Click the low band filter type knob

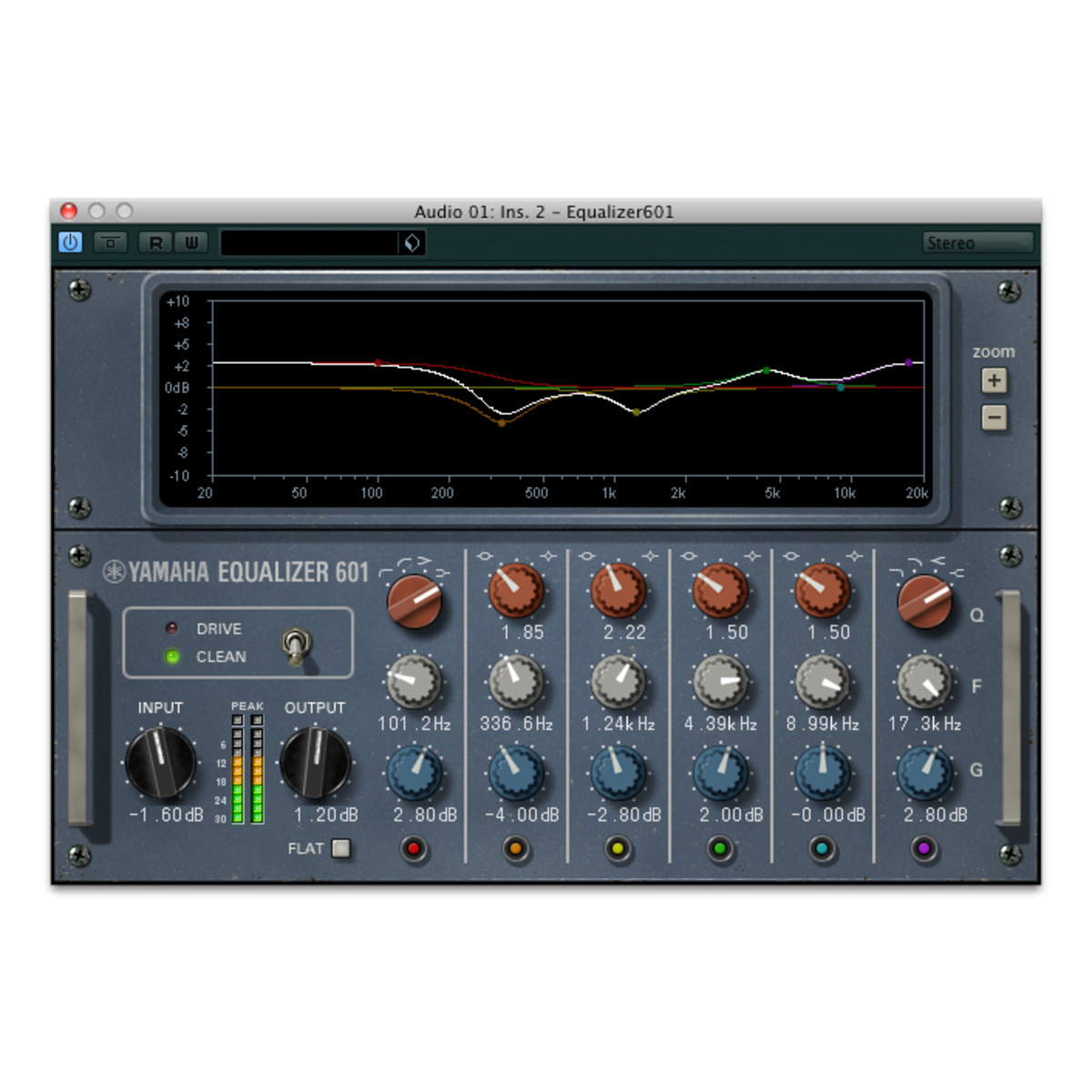415,602
